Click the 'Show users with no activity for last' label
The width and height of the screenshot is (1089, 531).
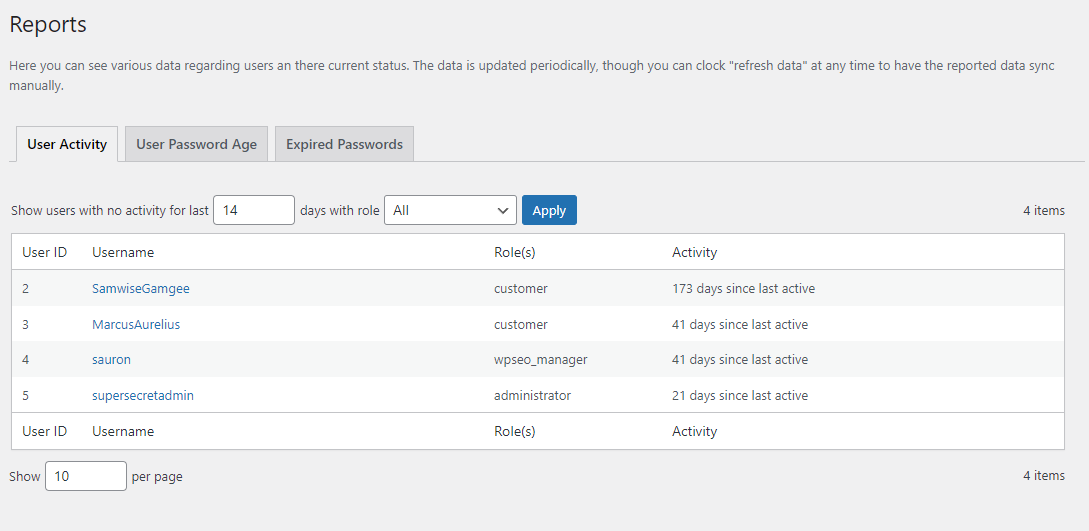110,210
